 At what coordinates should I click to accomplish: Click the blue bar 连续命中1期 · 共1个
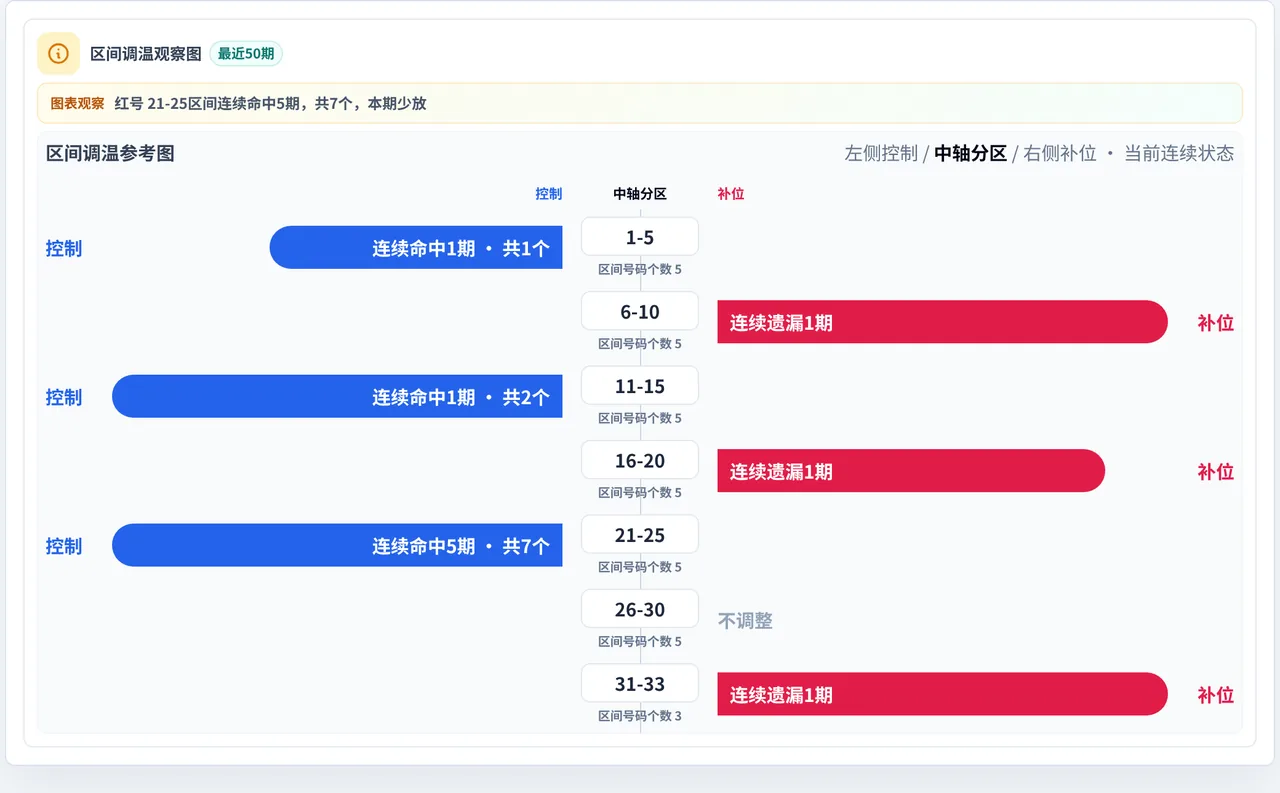tap(416, 247)
